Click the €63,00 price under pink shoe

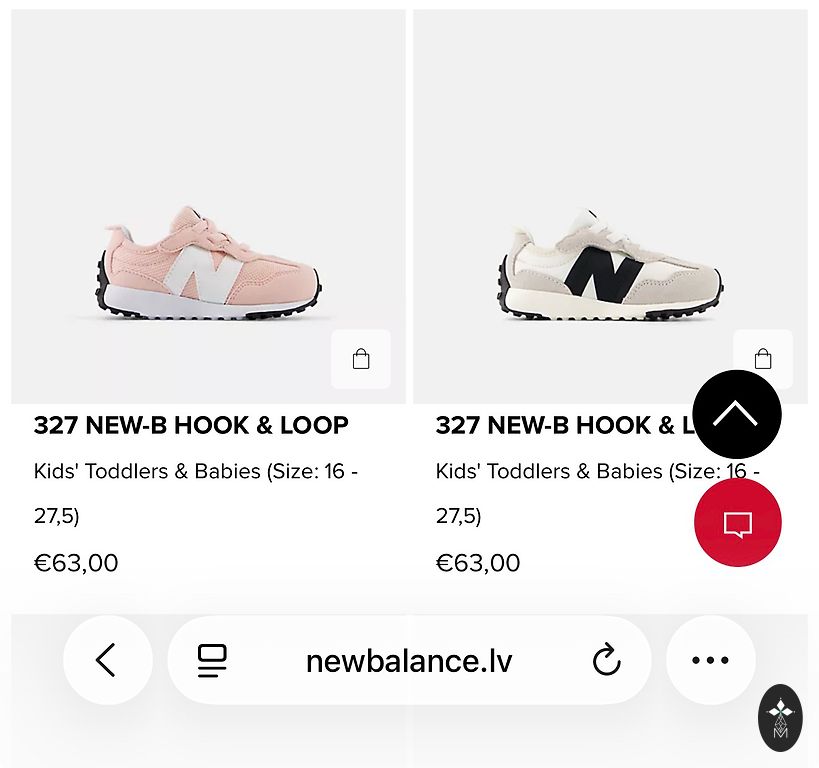[x=76, y=563]
